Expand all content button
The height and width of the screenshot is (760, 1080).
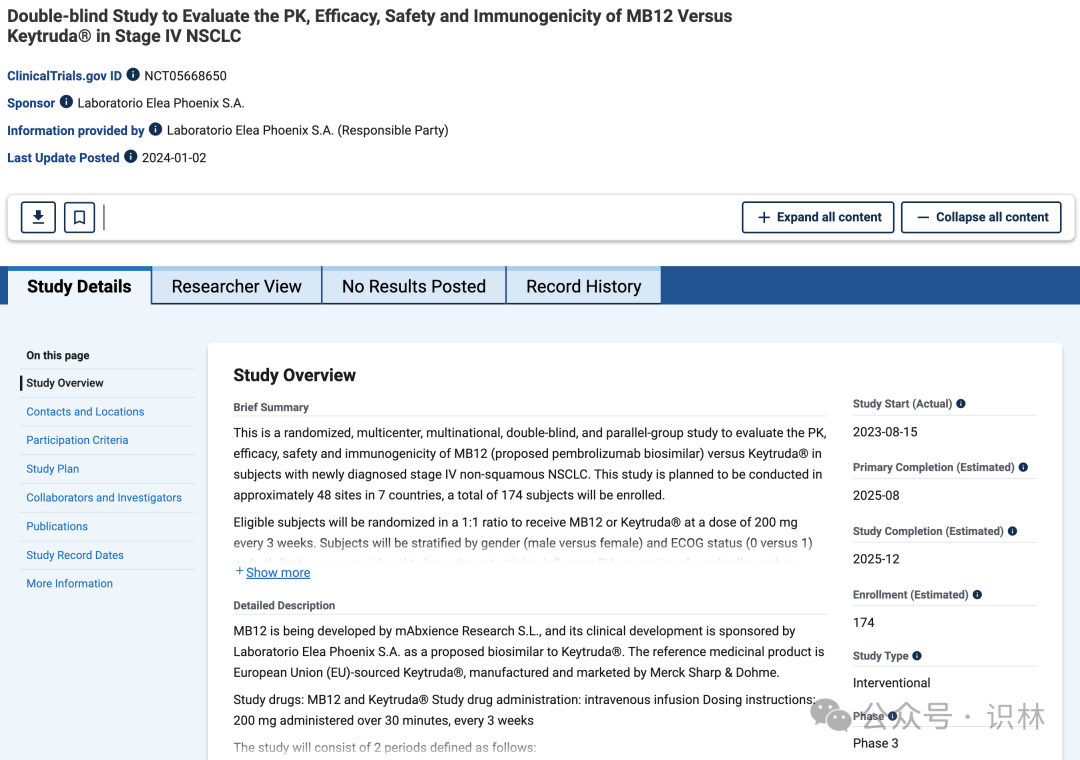point(818,217)
